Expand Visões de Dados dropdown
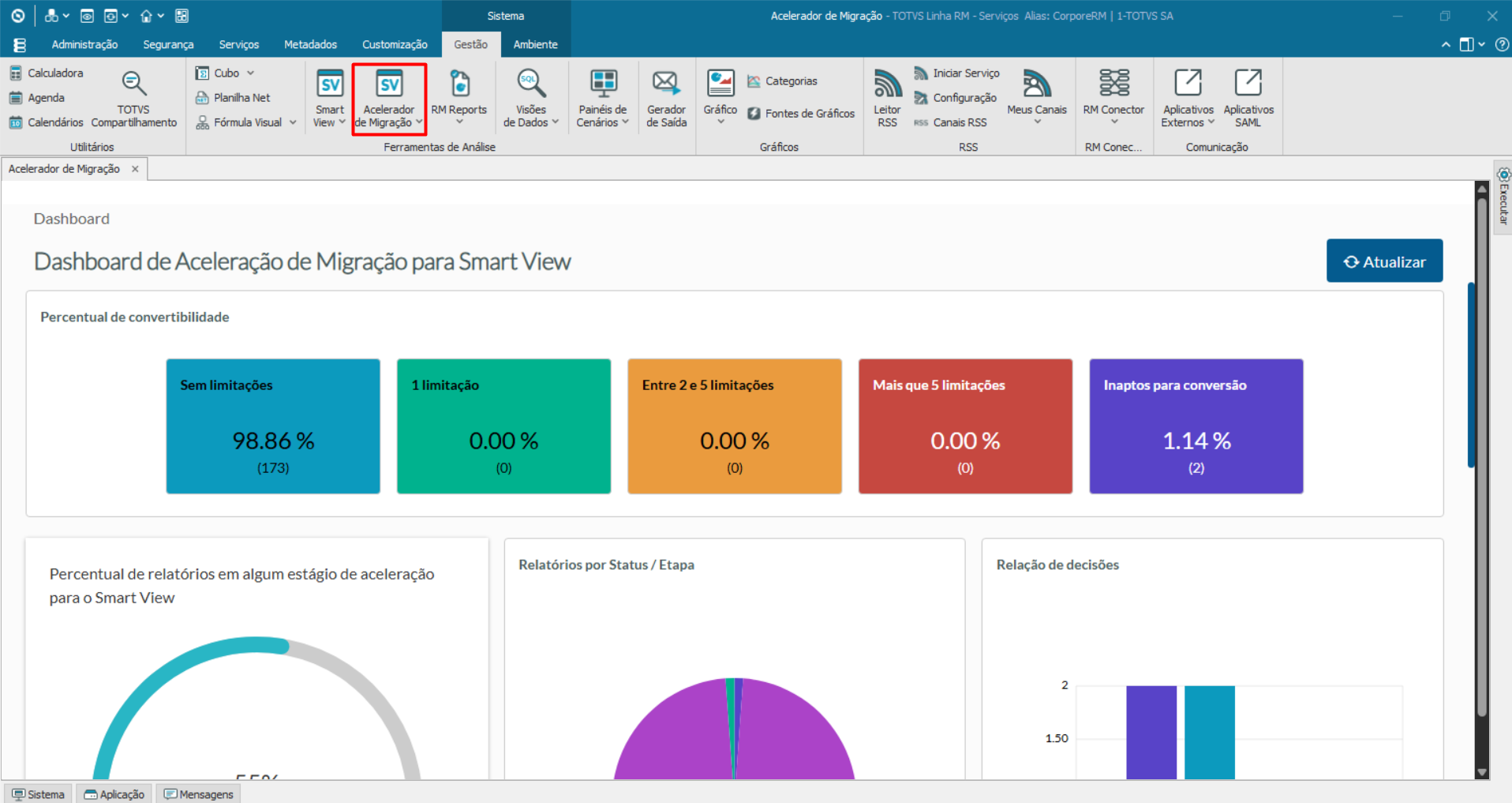This screenshot has height=803, width=1512. 556,122
